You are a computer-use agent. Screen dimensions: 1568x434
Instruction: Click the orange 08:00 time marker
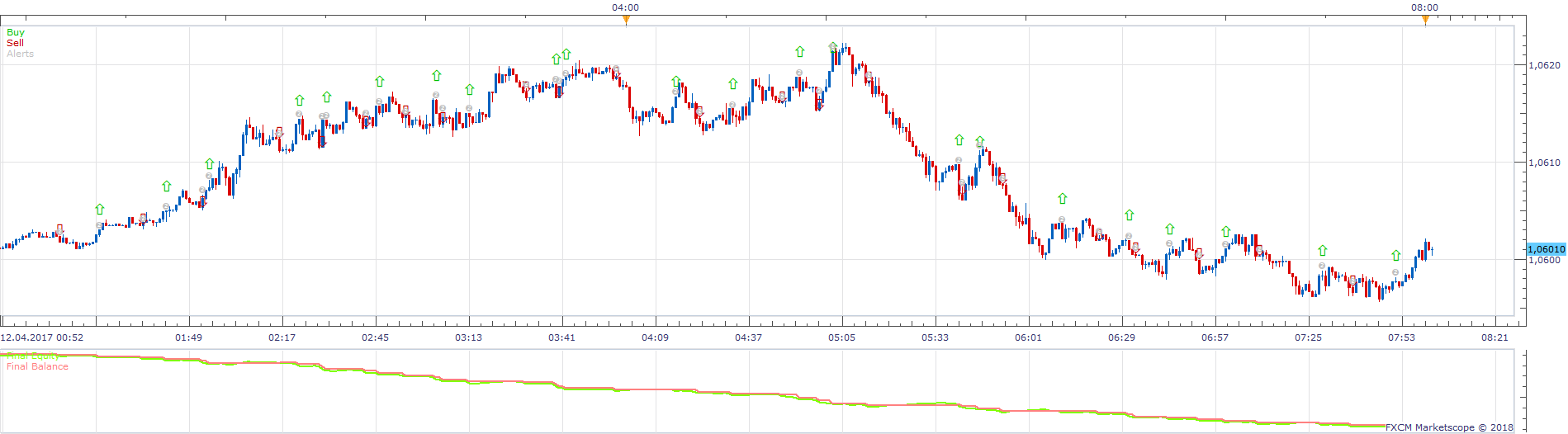(x=1425, y=20)
